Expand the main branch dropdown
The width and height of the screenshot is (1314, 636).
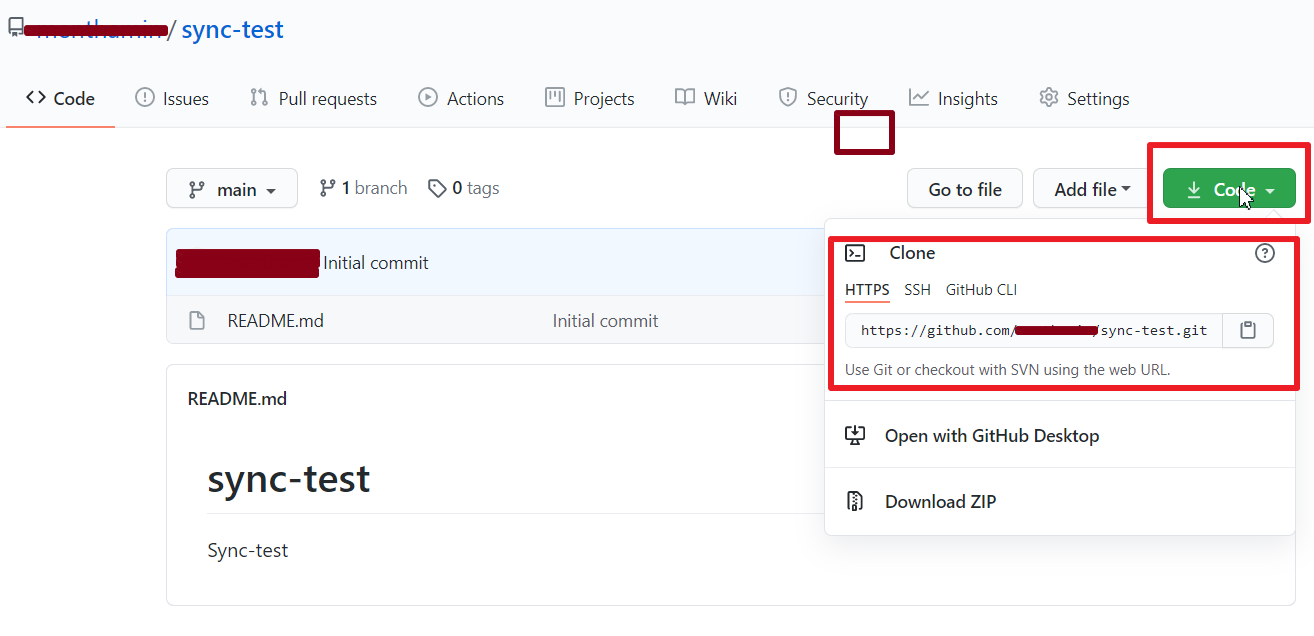pyautogui.click(x=232, y=189)
